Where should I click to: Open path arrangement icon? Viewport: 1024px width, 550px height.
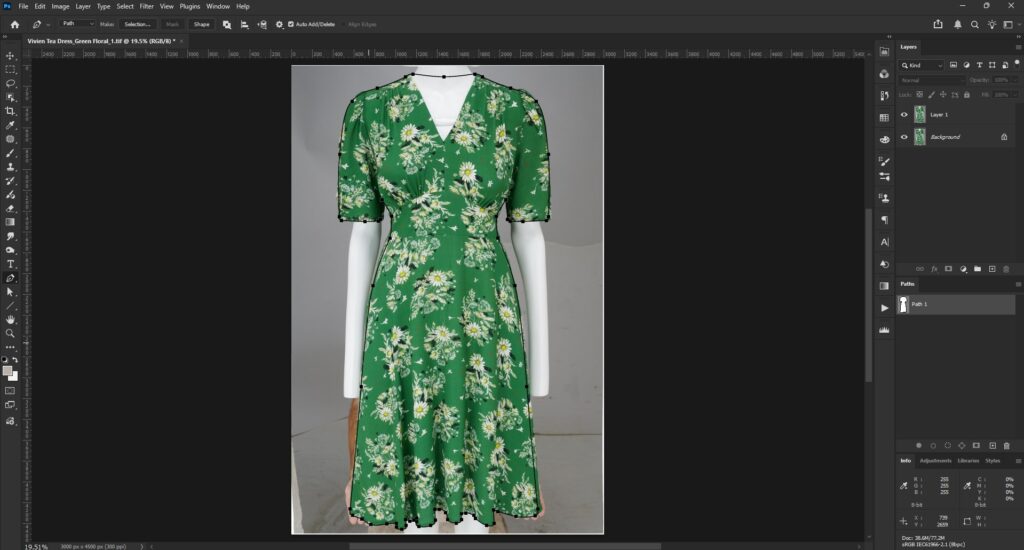[262, 24]
